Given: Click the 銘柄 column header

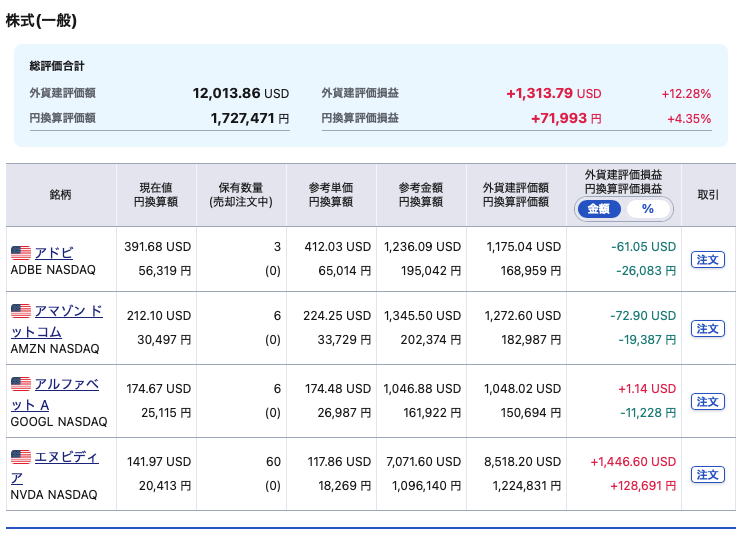Looking at the screenshot, I should point(61,195).
